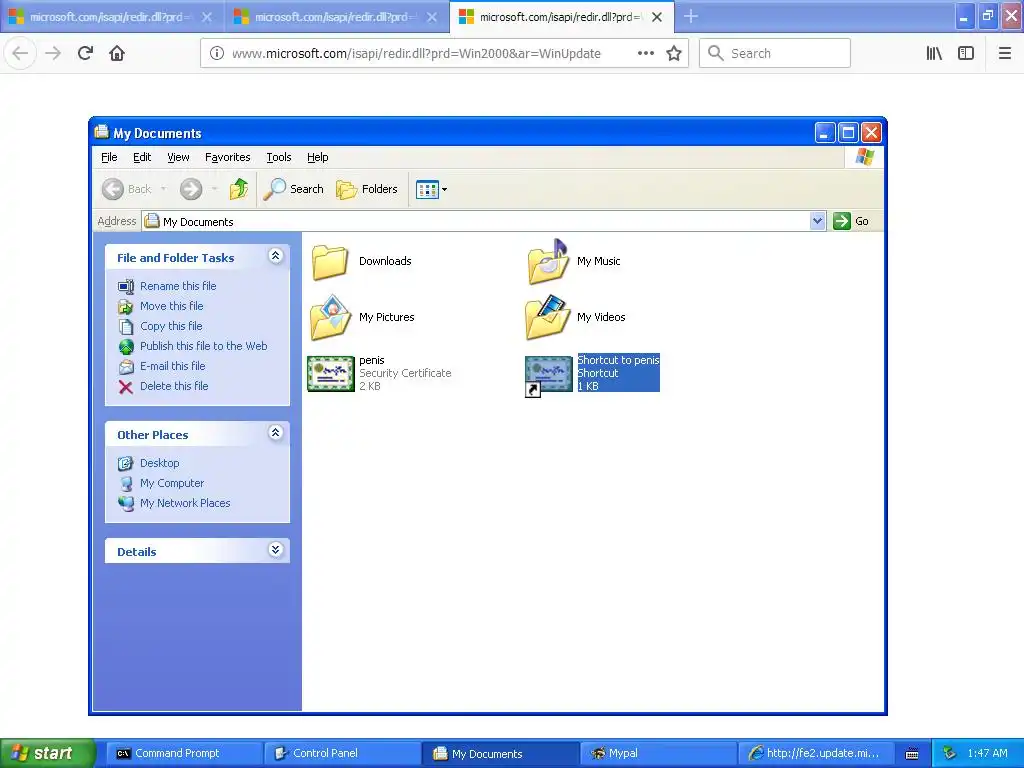Open the Help menu
Image resolution: width=1024 pixels, height=768 pixels.
click(317, 157)
